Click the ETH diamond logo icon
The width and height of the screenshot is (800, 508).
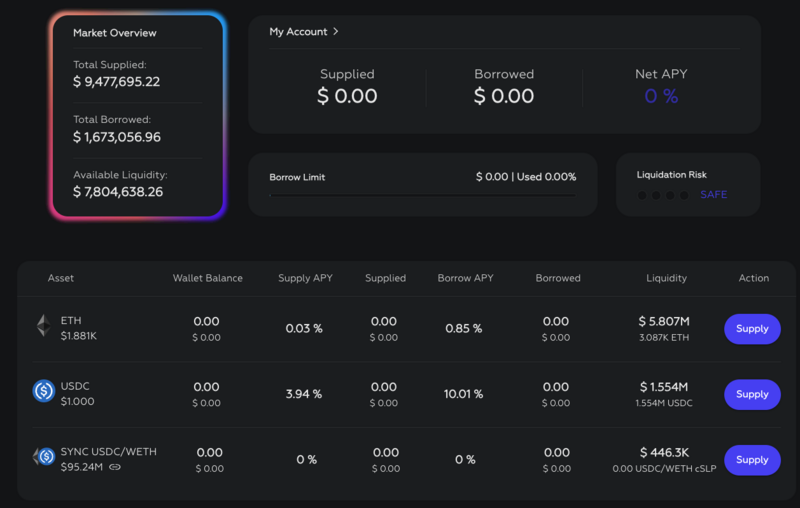click(x=43, y=325)
